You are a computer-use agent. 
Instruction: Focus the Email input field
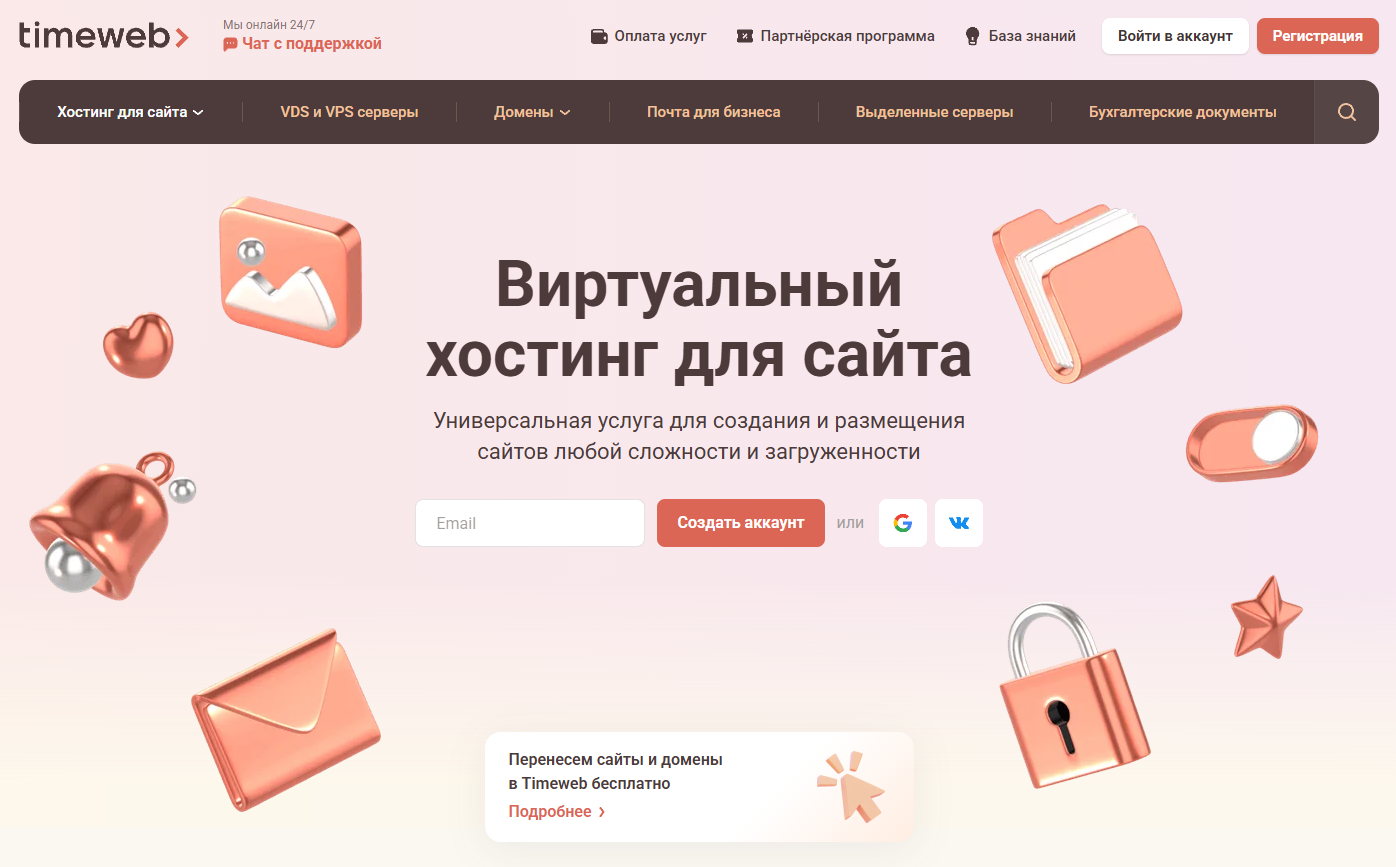530,523
